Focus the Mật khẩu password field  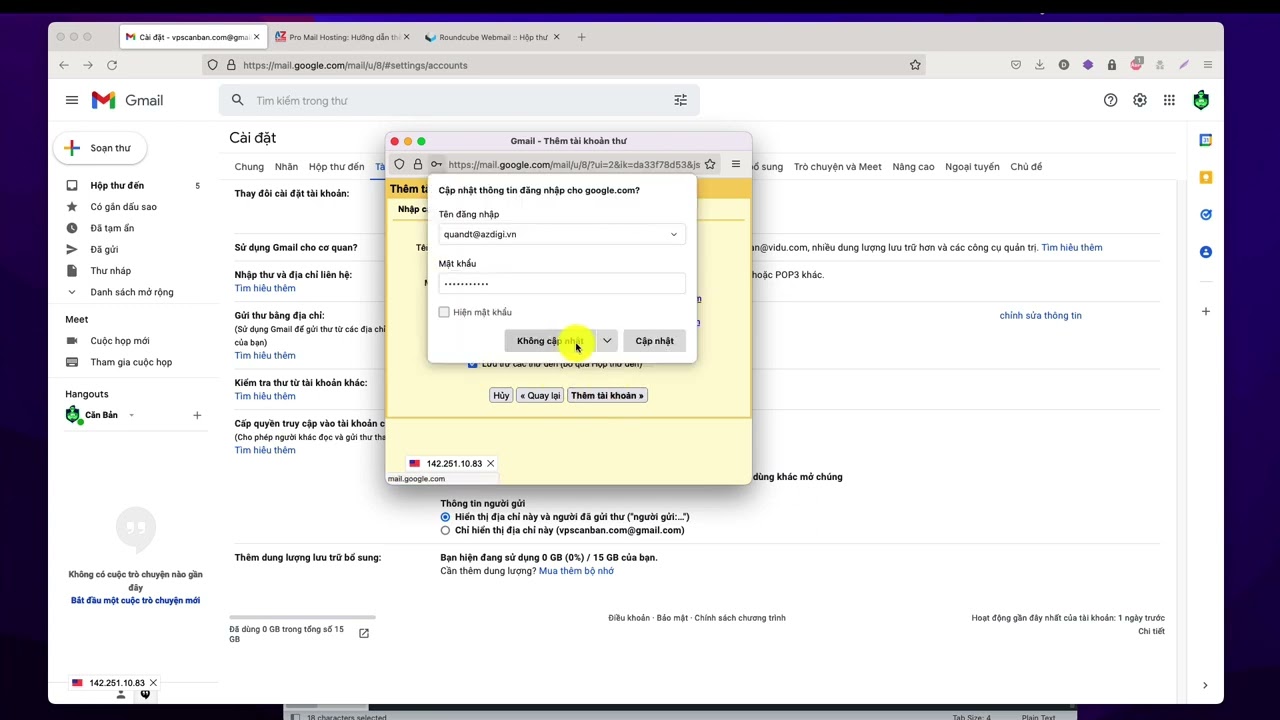562,283
